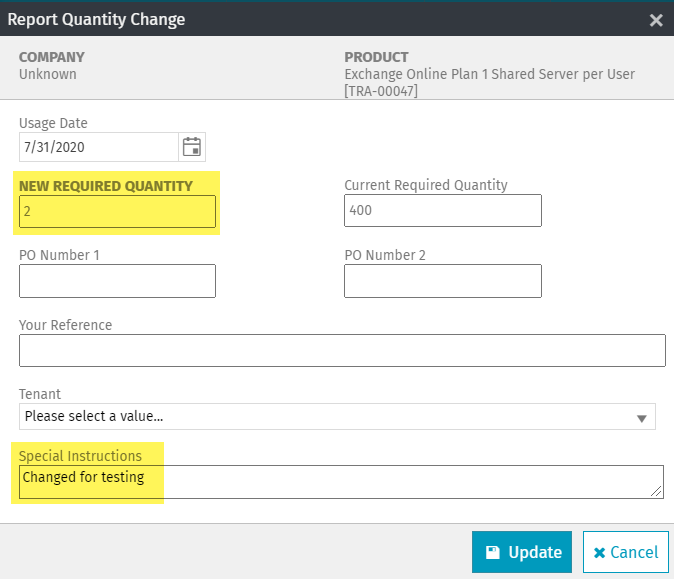
Task: Focus the PO Number 2 input
Action: tap(442, 281)
